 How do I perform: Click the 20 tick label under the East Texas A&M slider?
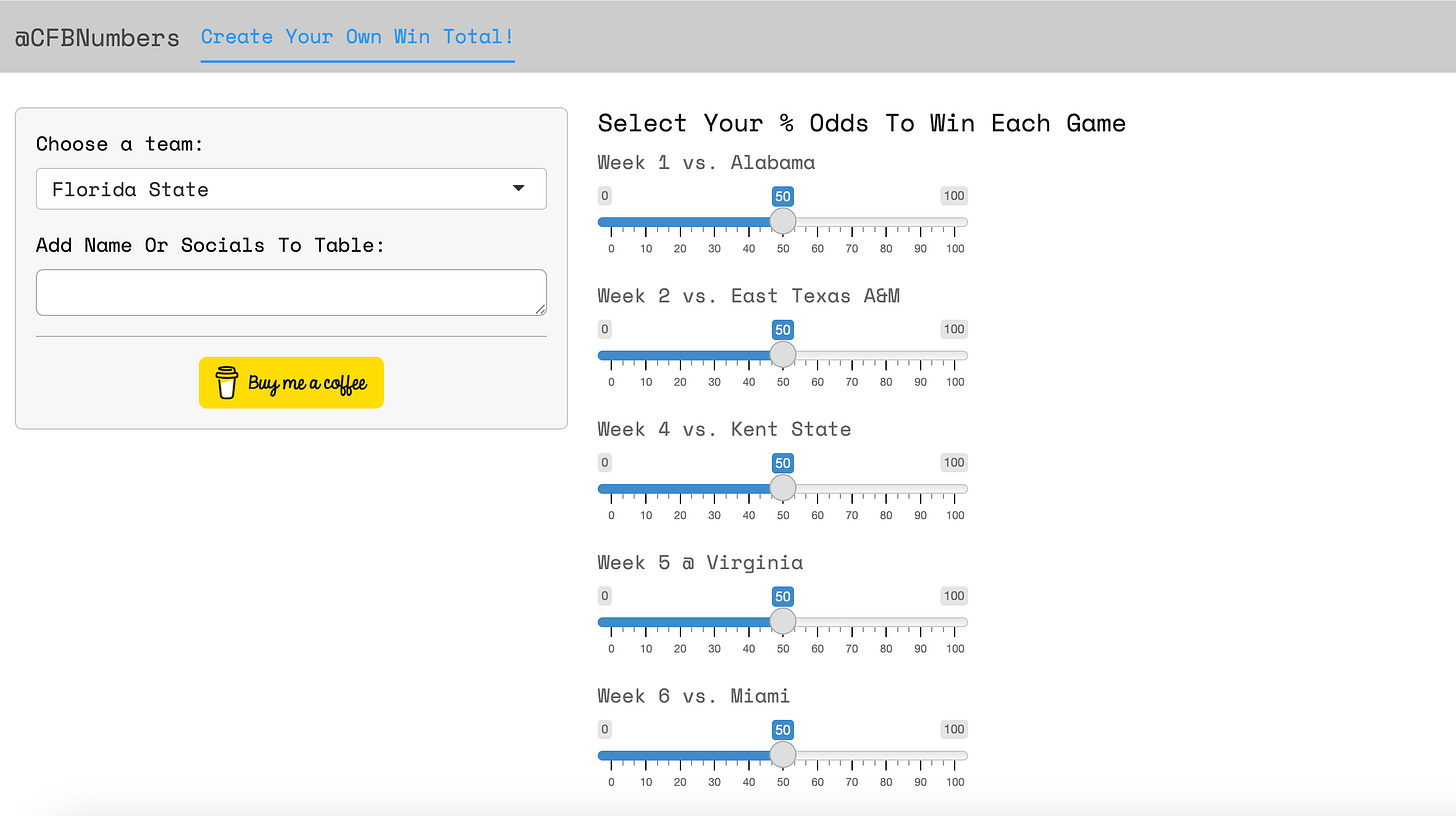tap(680, 382)
